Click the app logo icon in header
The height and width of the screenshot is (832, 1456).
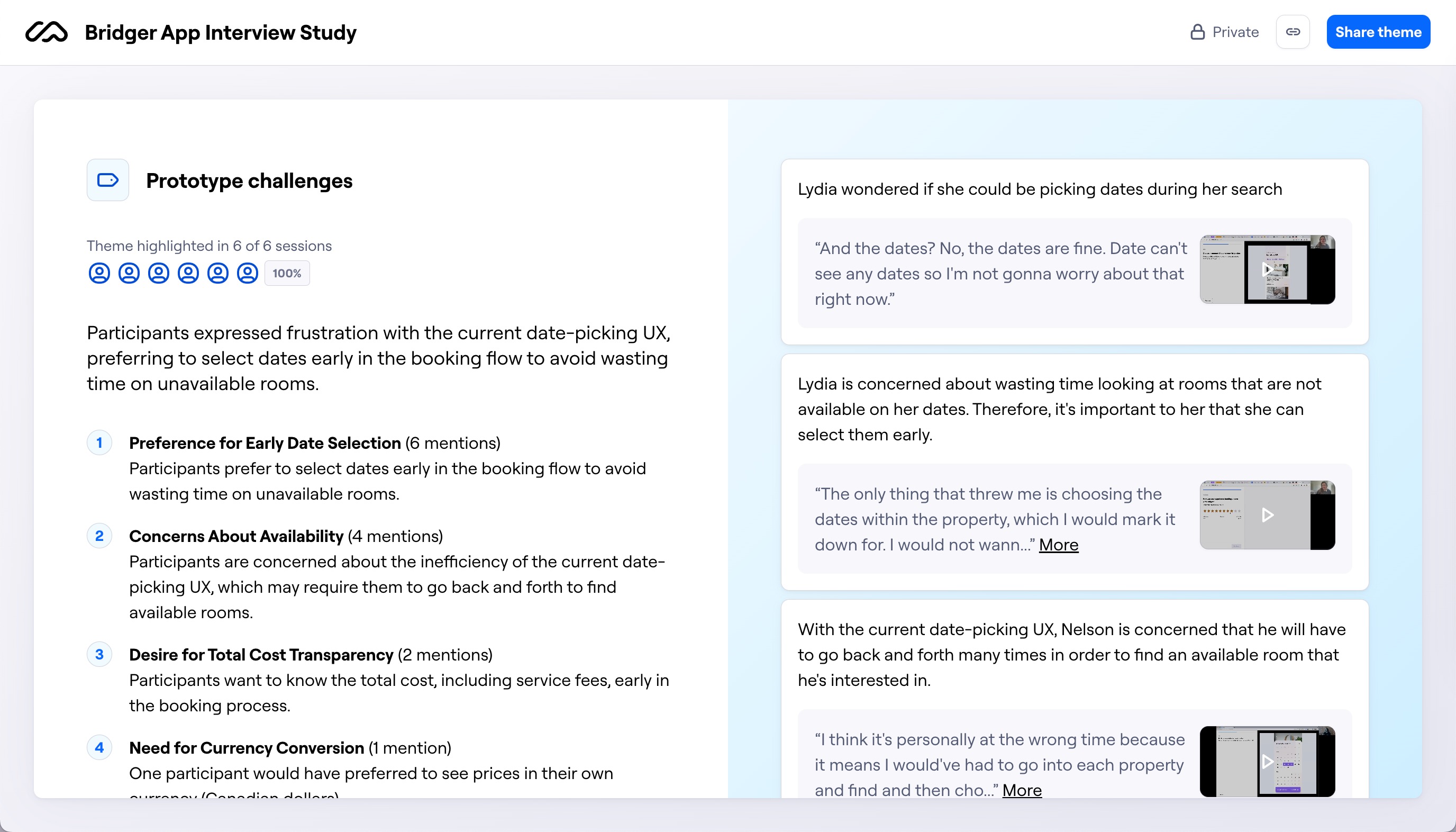pos(46,32)
